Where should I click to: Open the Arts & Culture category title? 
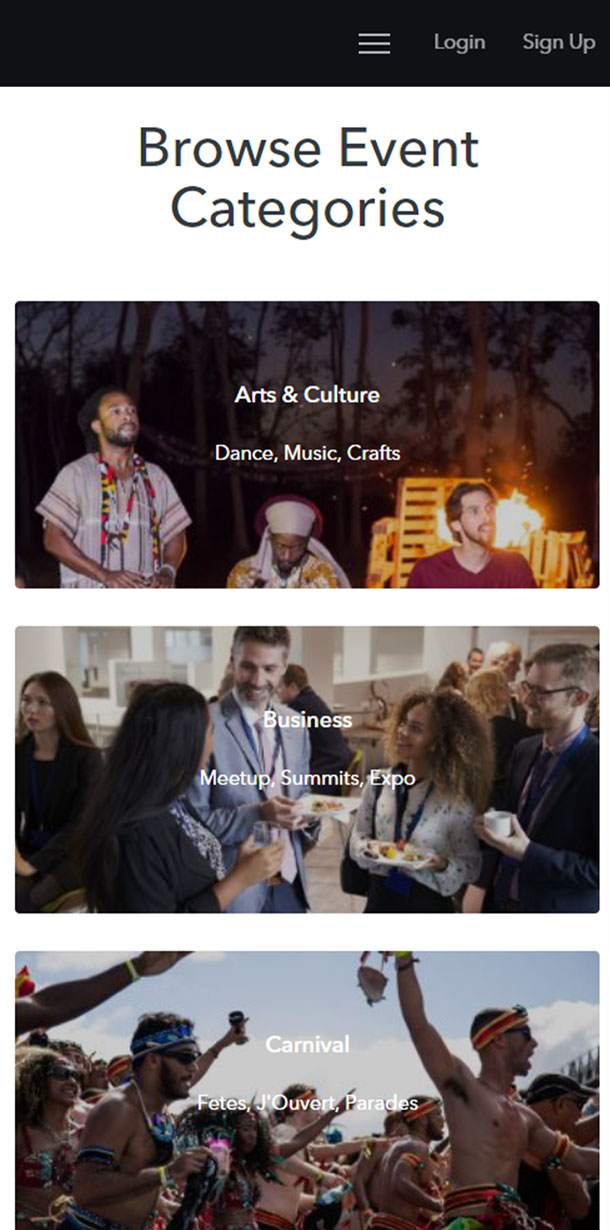307,394
